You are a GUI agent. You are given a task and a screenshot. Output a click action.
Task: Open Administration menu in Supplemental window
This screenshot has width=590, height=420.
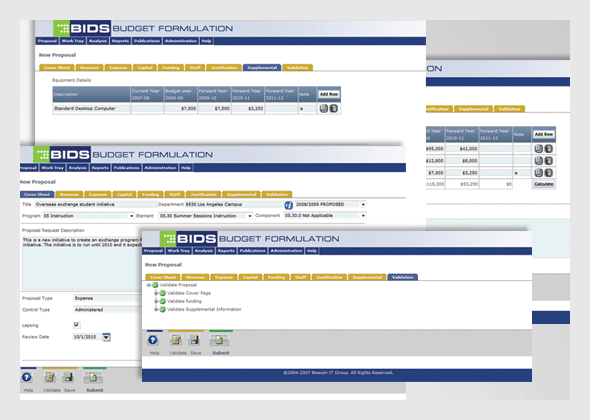tap(181, 41)
